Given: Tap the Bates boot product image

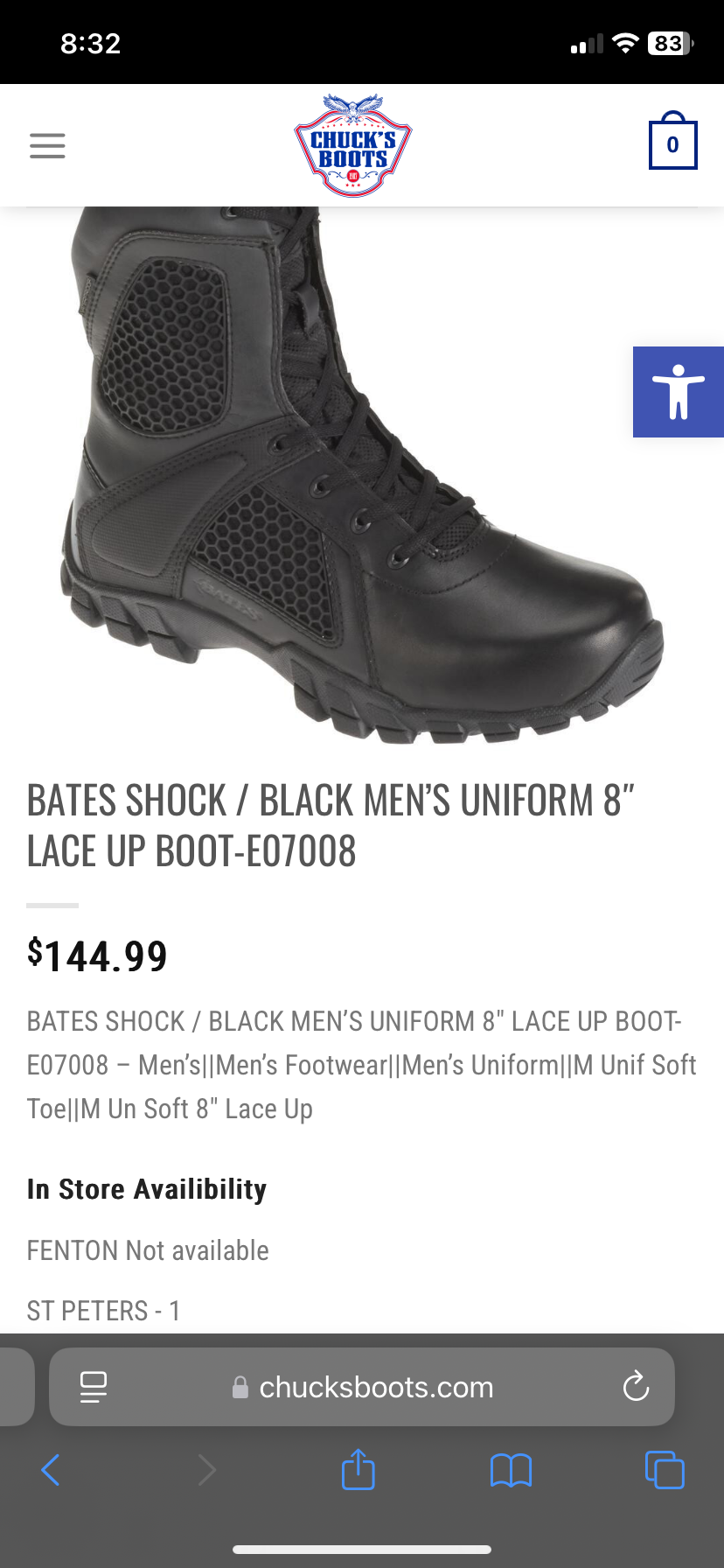Looking at the screenshot, I should (362, 476).
